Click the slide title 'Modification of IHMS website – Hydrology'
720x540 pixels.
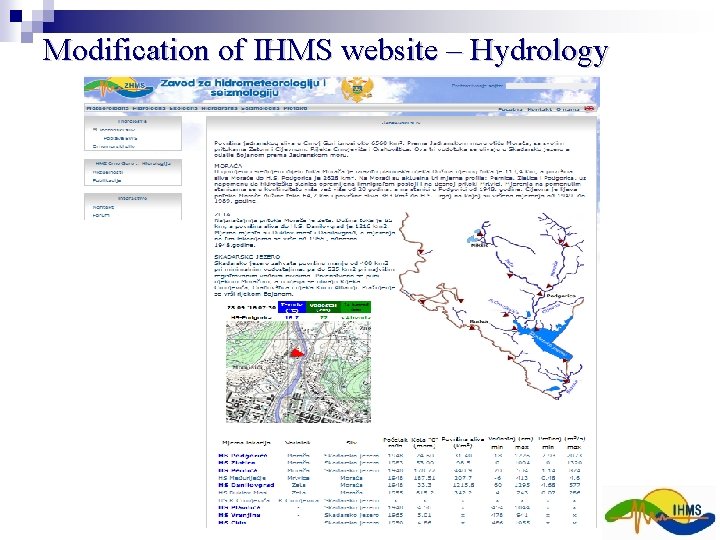[326, 50]
